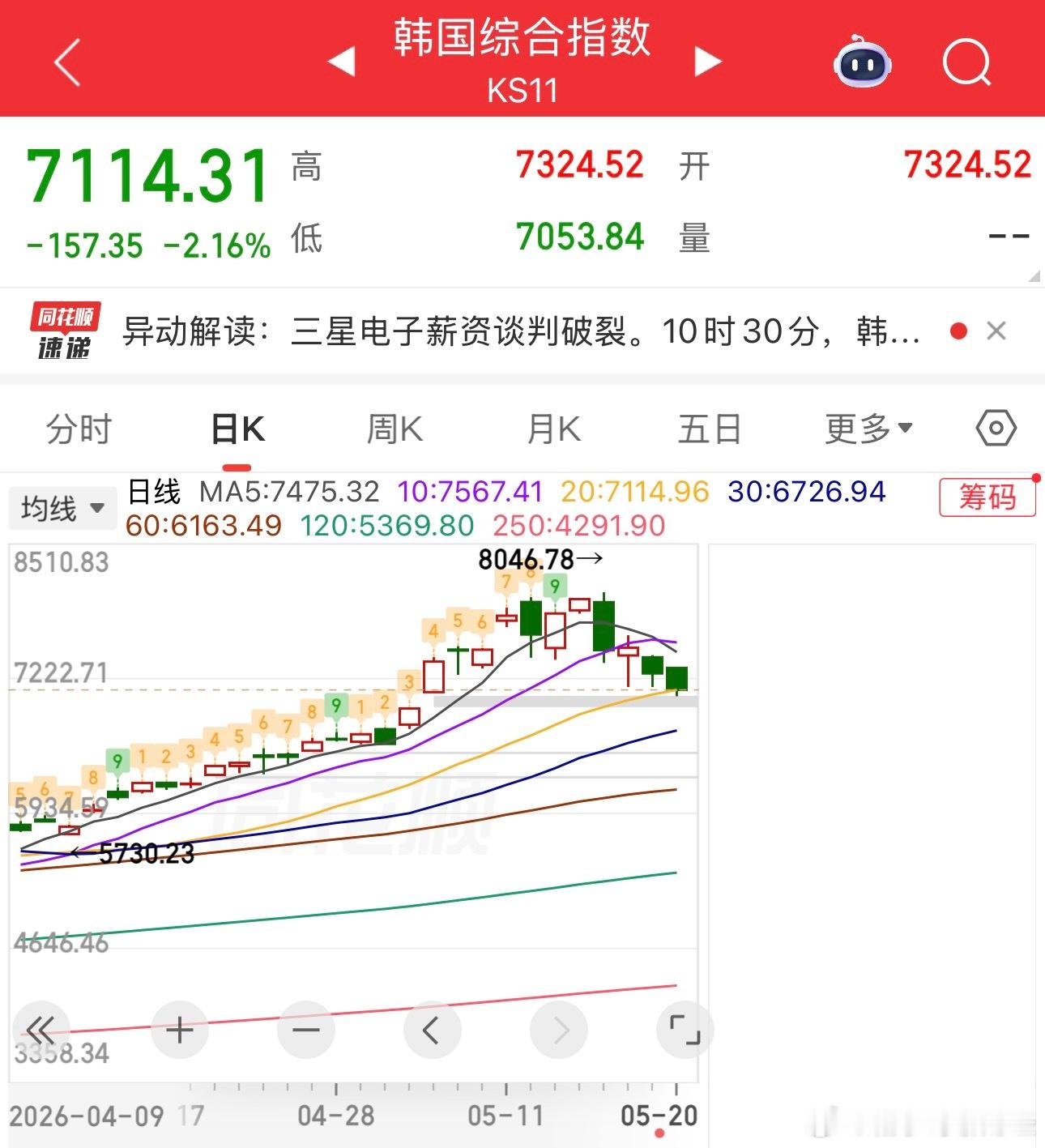Tap the MA 10:7567.41 value
This screenshot has width=1045, height=1148.
470,492
